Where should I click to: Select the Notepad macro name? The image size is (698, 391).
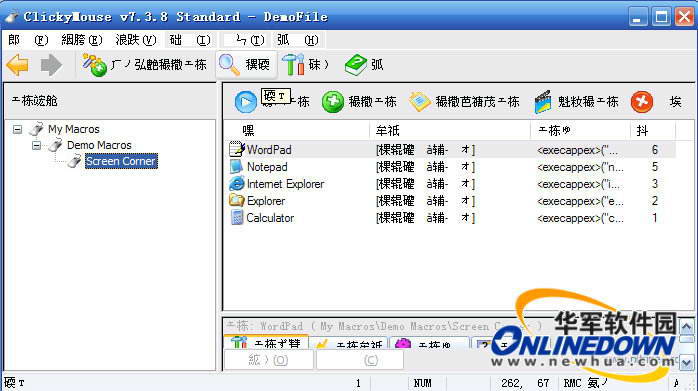[x=267, y=167]
